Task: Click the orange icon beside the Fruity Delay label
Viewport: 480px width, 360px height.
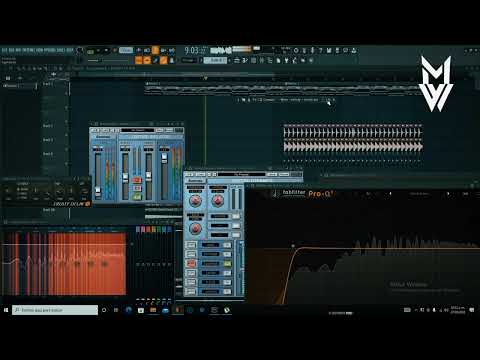Action: pos(88,204)
